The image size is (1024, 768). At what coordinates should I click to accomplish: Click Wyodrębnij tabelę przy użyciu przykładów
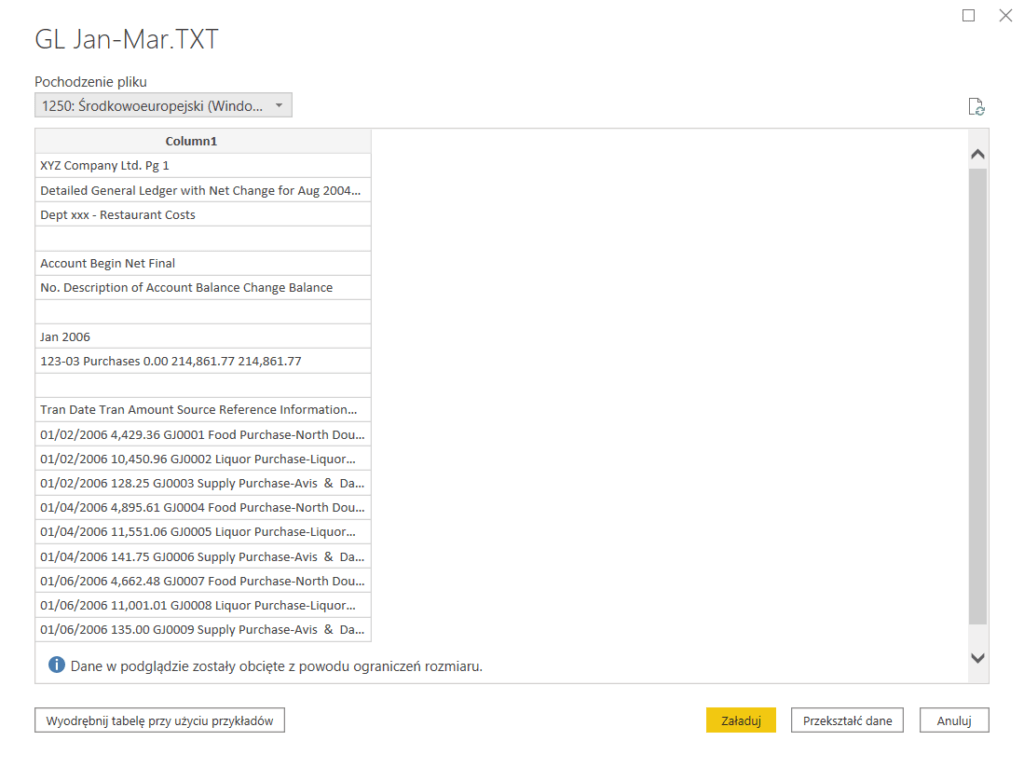[160, 720]
